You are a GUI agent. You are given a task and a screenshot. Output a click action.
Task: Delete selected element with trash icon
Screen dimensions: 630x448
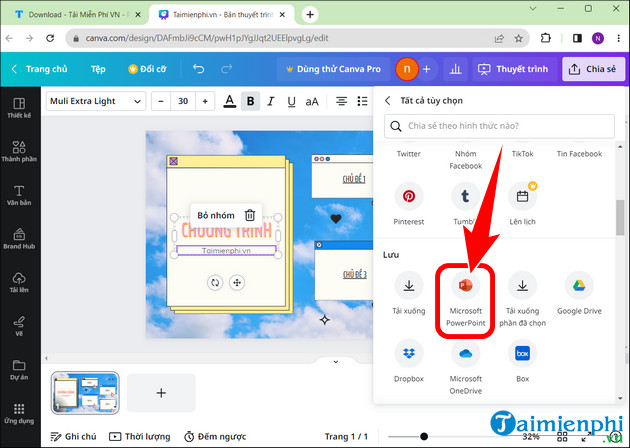(x=250, y=215)
